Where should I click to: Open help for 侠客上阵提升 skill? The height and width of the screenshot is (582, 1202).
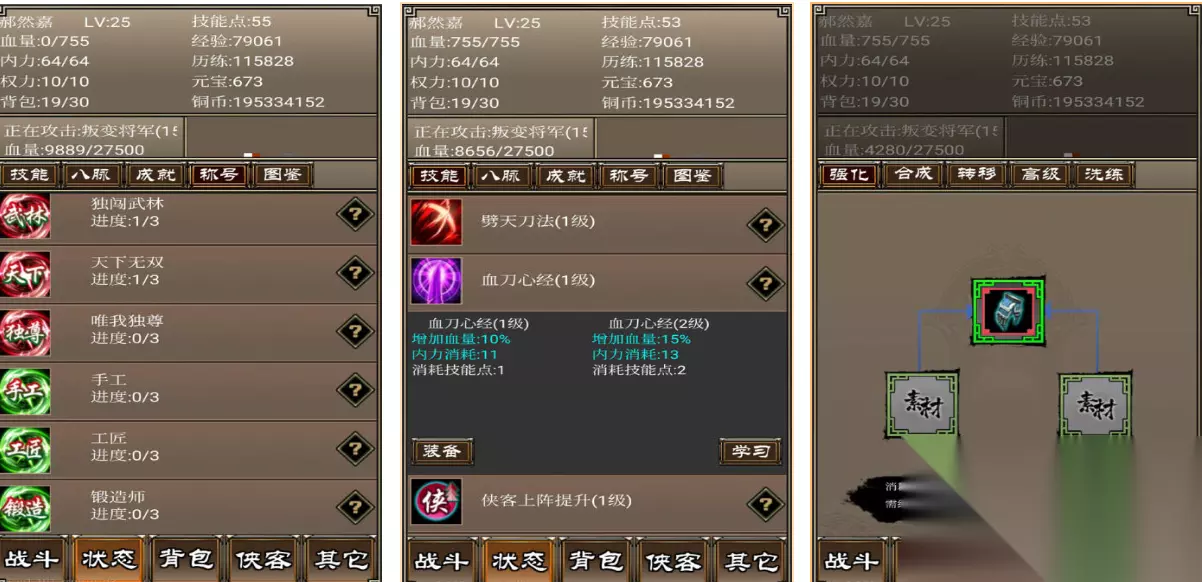tap(766, 503)
